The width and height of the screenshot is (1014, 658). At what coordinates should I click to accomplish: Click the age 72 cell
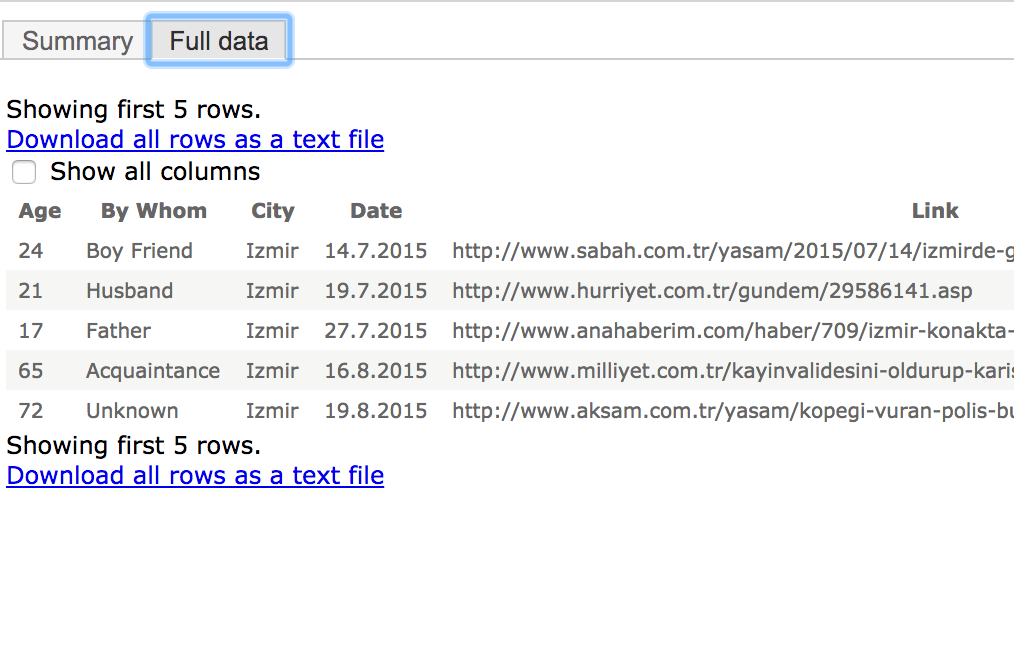[x=30, y=411]
